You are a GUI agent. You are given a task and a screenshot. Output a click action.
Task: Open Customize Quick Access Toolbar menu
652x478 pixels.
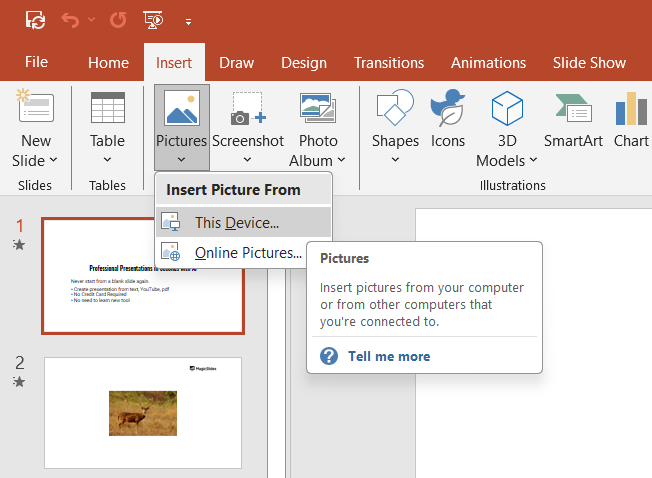point(188,22)
